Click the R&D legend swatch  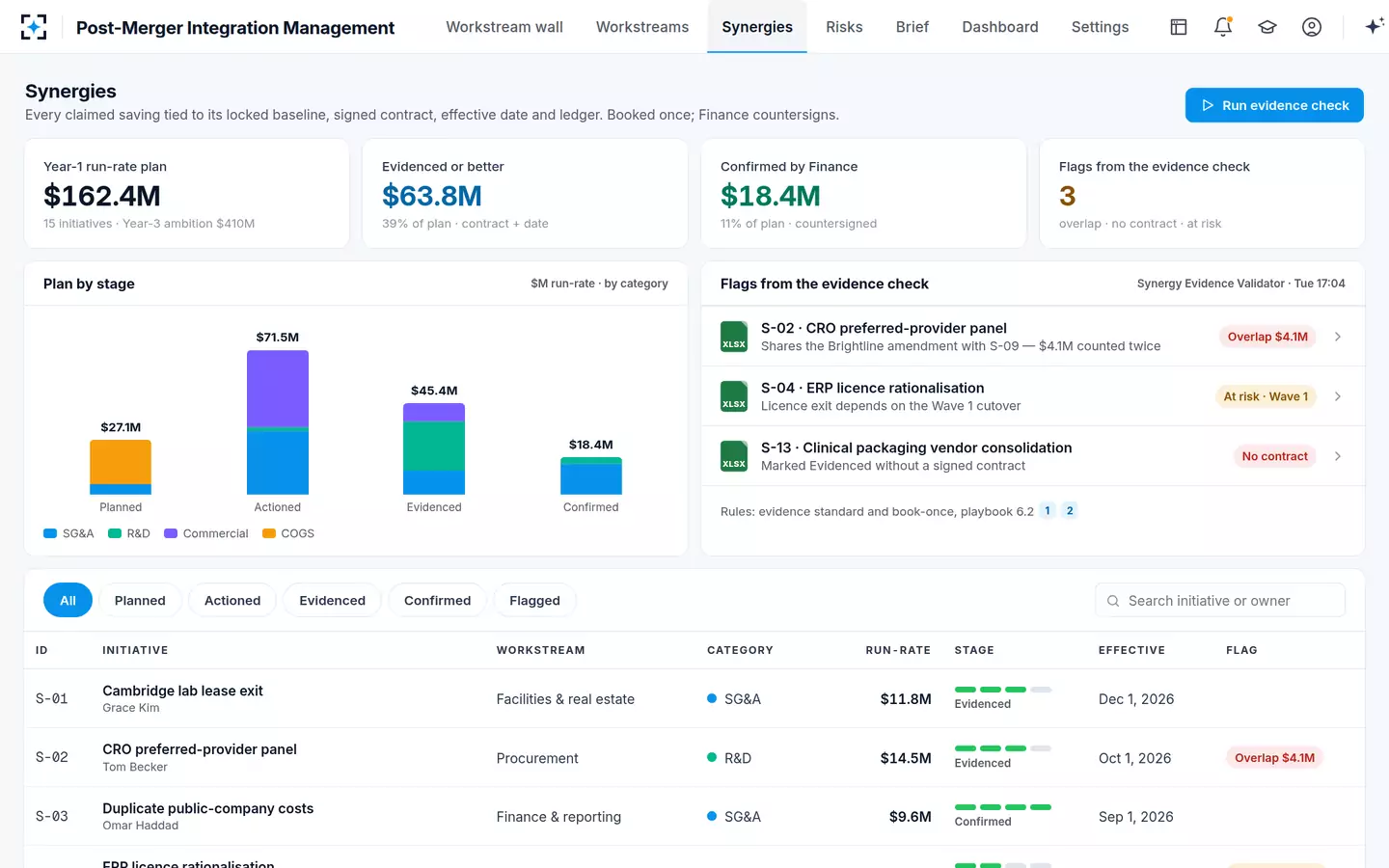[115, 533]
